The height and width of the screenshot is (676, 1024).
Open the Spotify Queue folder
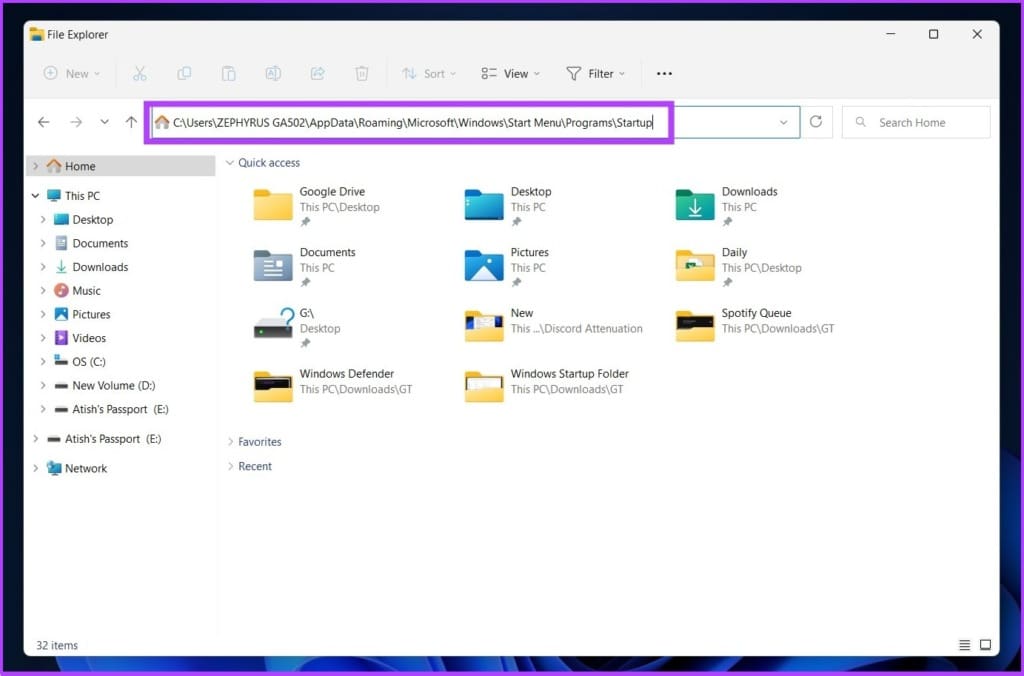(755, 323)
